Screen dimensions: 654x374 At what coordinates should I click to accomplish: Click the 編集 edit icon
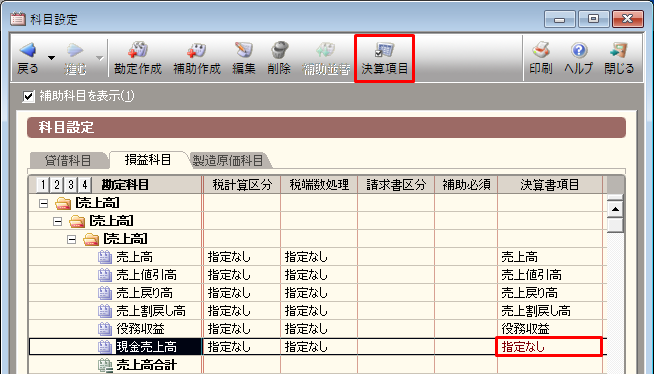[244, 50]
